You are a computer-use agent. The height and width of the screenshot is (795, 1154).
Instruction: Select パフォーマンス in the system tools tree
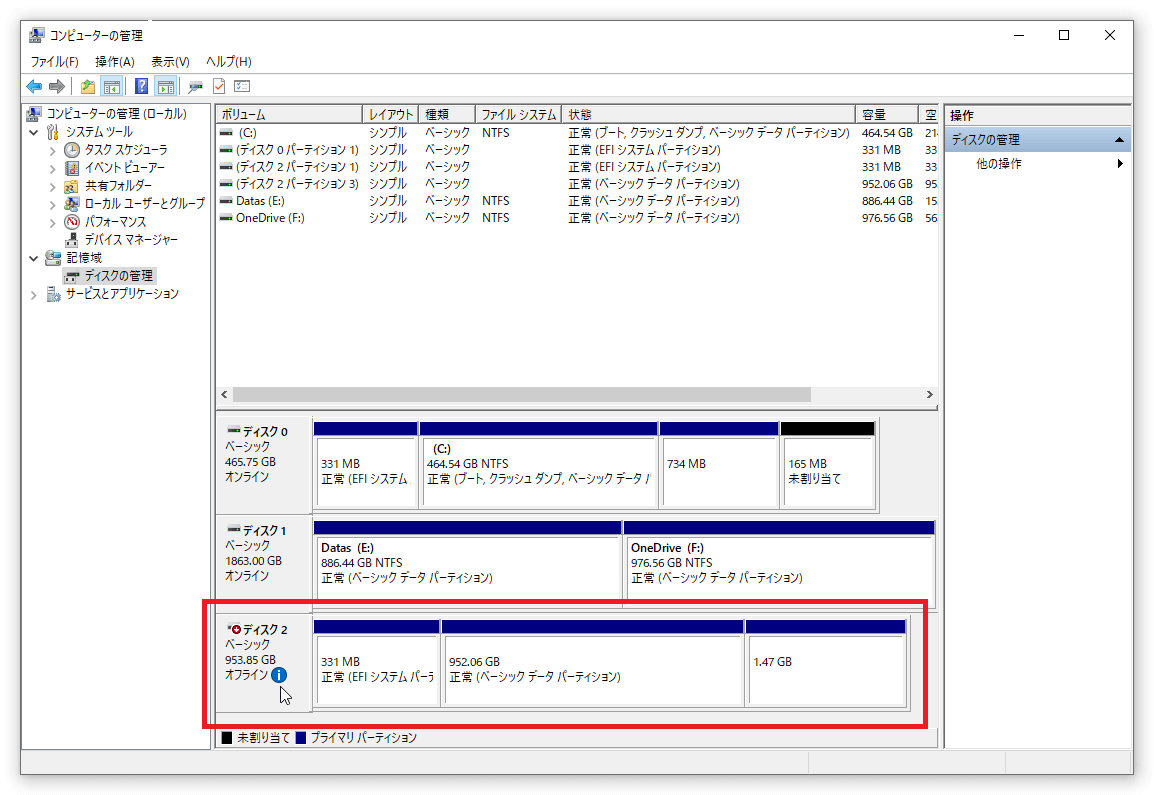tap(114, 222)
